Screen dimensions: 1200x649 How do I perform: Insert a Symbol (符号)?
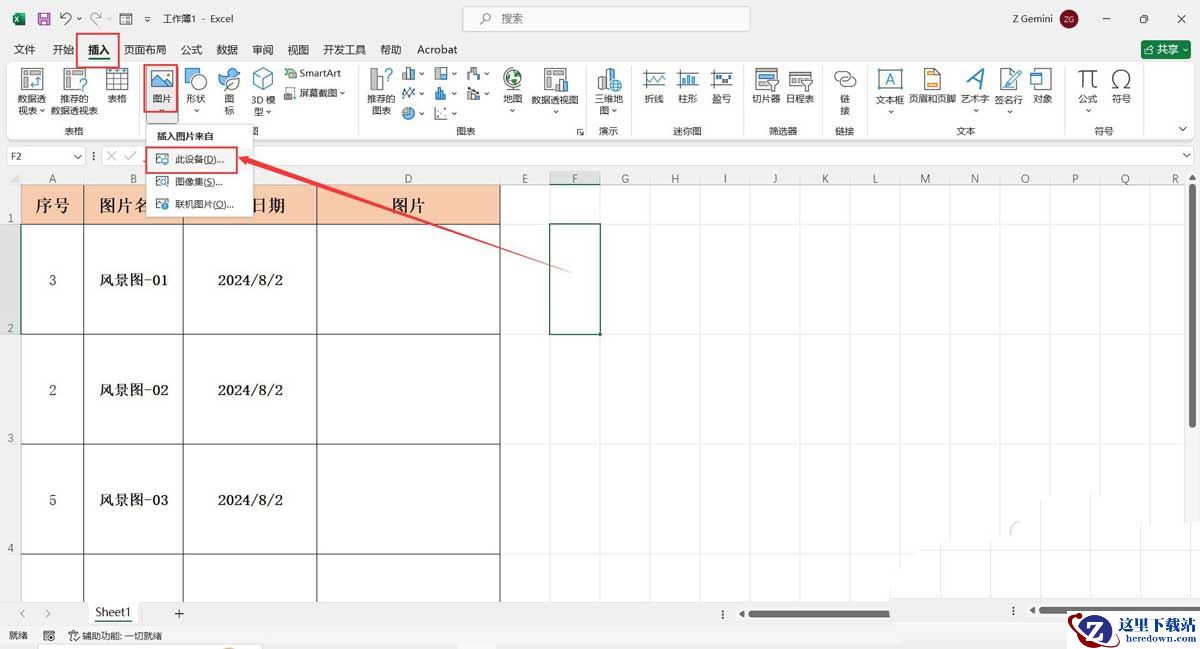tap(1121, 87)
